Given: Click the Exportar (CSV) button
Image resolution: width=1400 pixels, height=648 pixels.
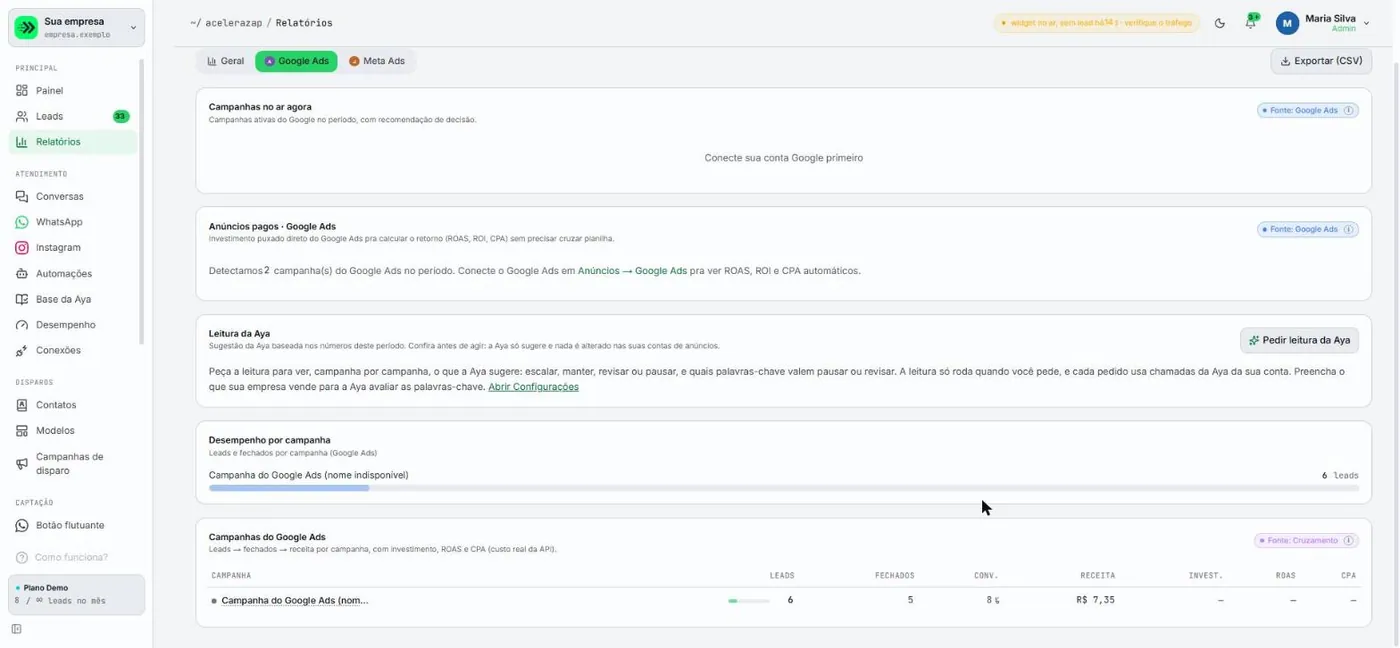Looking at the screenshot, I should point(1321,61).
